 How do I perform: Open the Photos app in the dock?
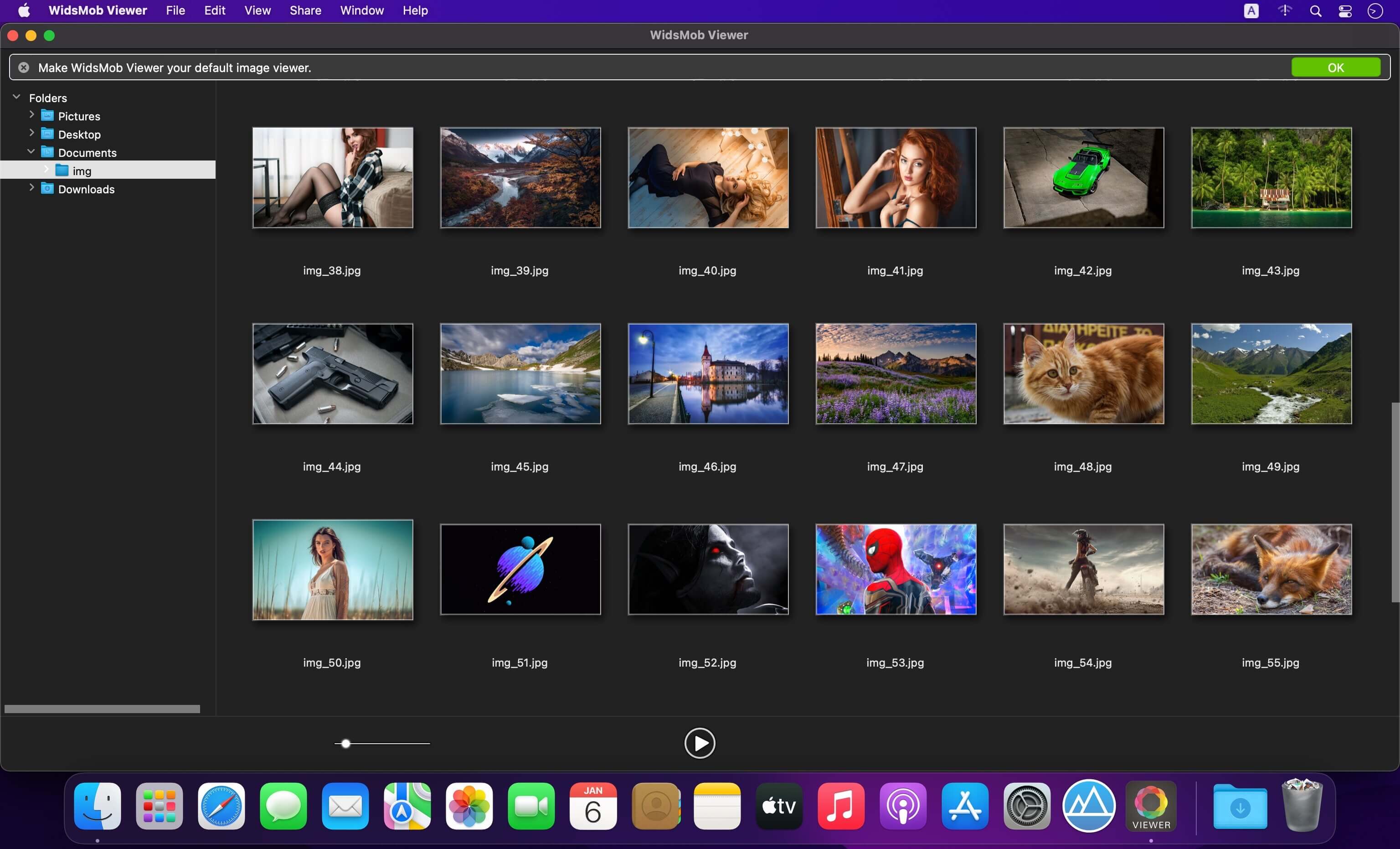pyautogui.click(x=469, y=806)
